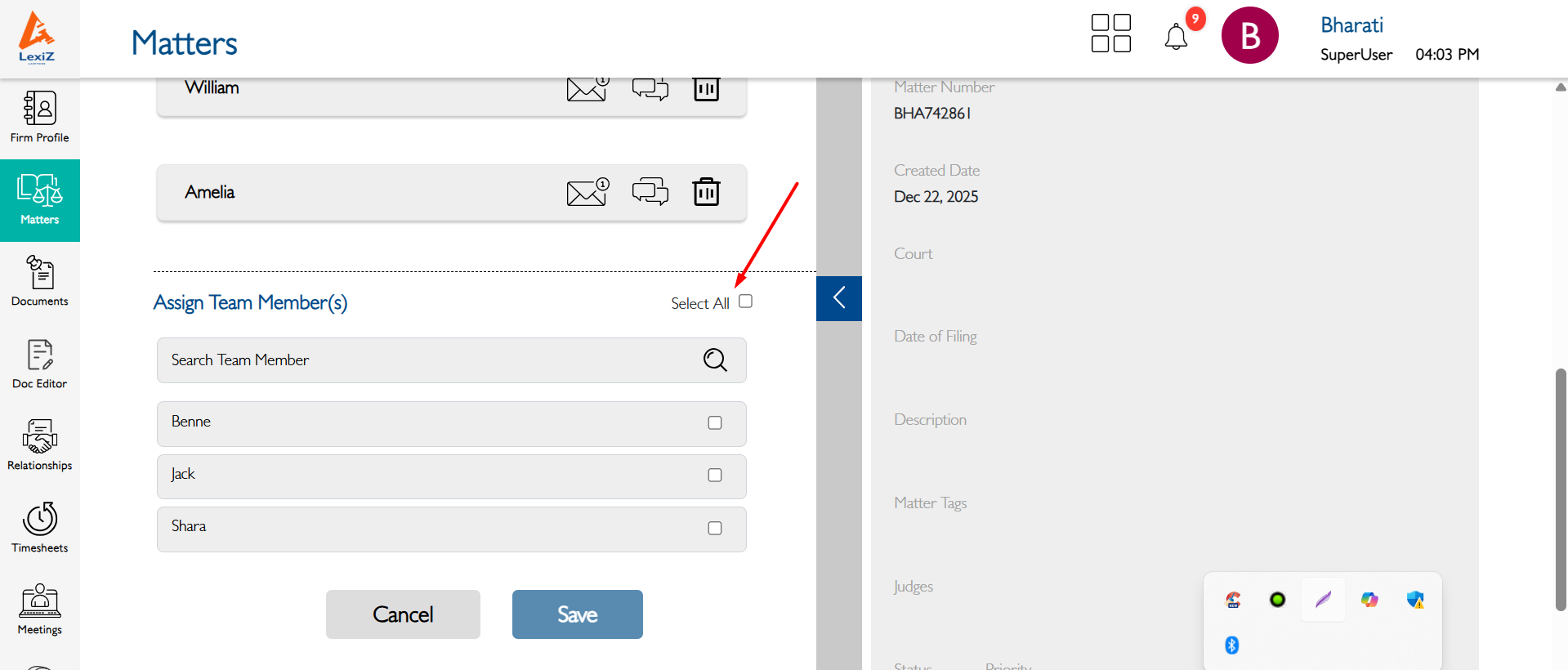Click the Cancel button

(403, 614)
